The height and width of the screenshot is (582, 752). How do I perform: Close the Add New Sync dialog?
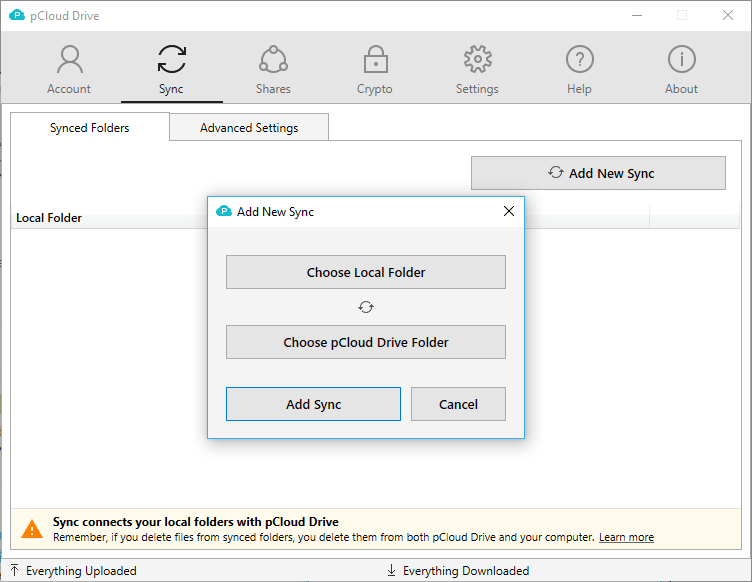509,211
